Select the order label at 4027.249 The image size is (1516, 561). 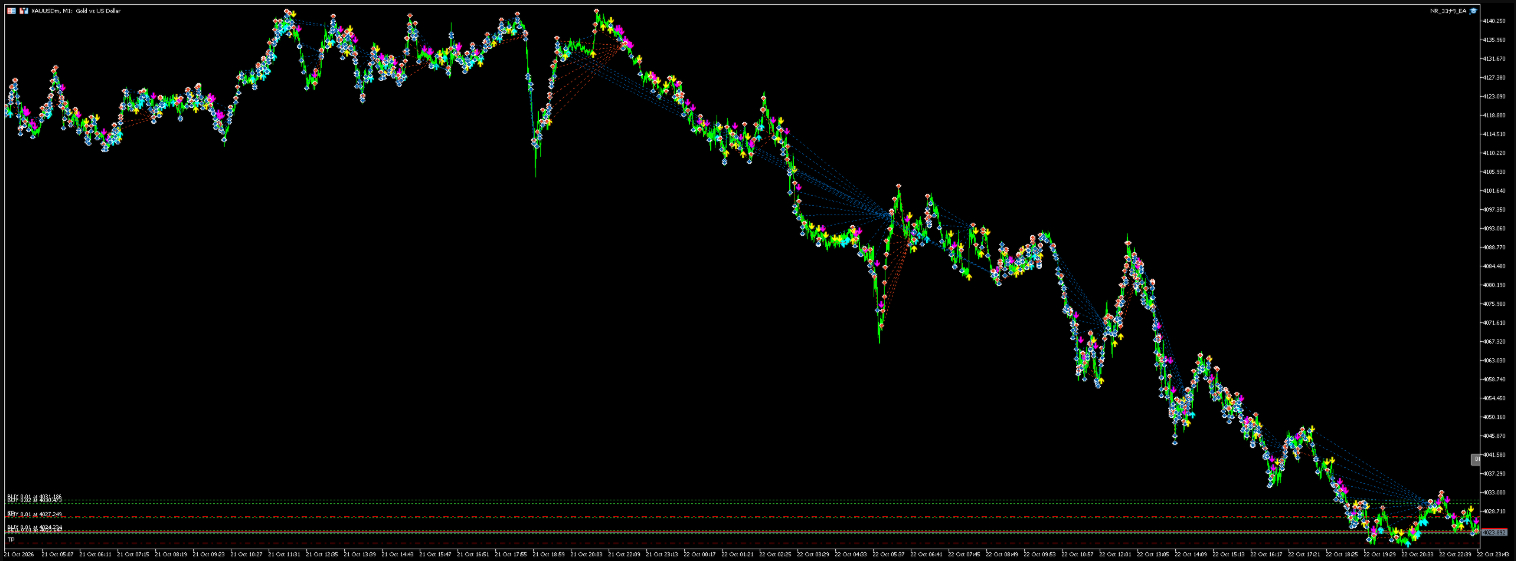(x=34, y=514)
